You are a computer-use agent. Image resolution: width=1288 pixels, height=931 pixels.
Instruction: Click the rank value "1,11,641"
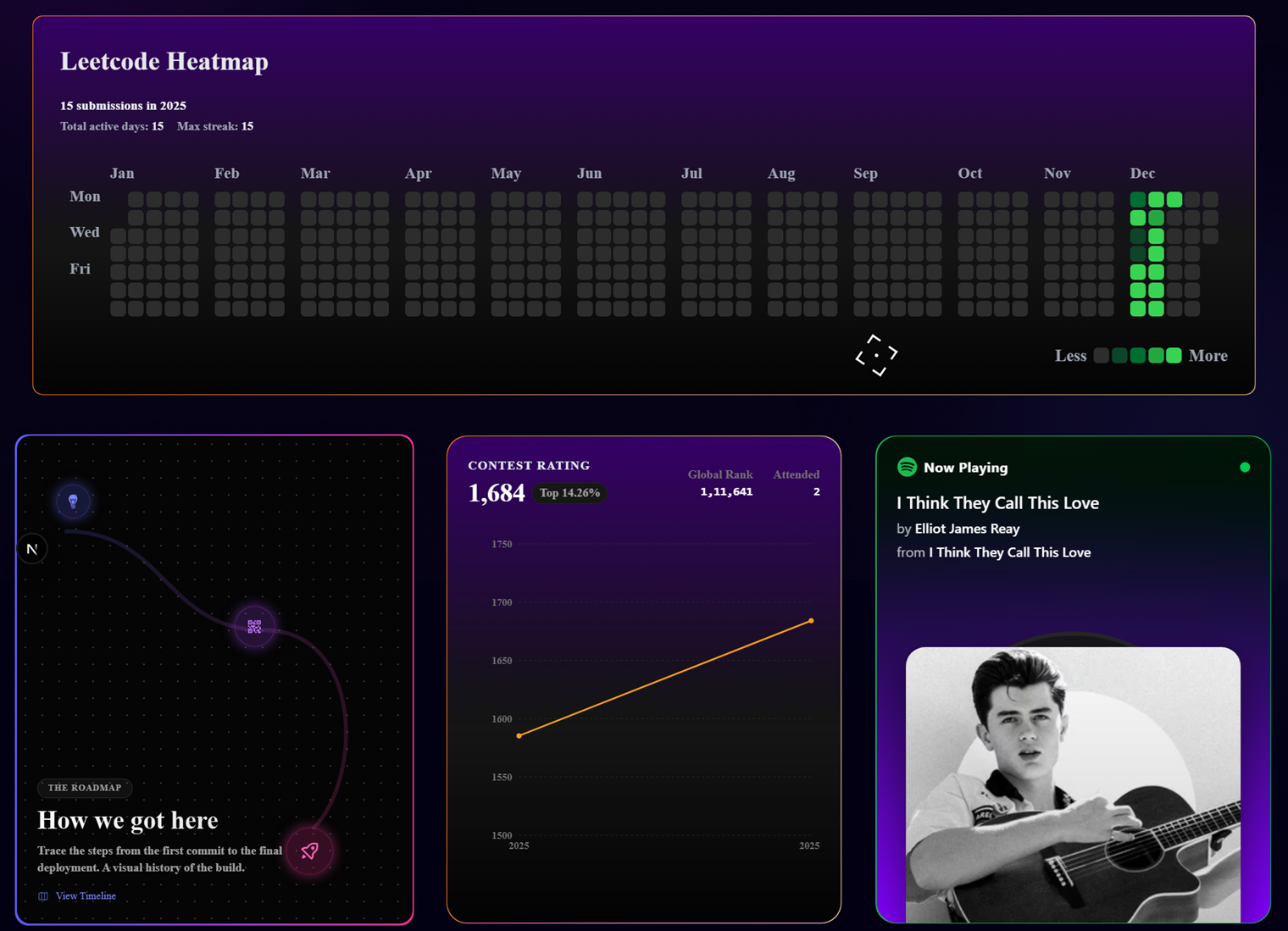[726, 491]
